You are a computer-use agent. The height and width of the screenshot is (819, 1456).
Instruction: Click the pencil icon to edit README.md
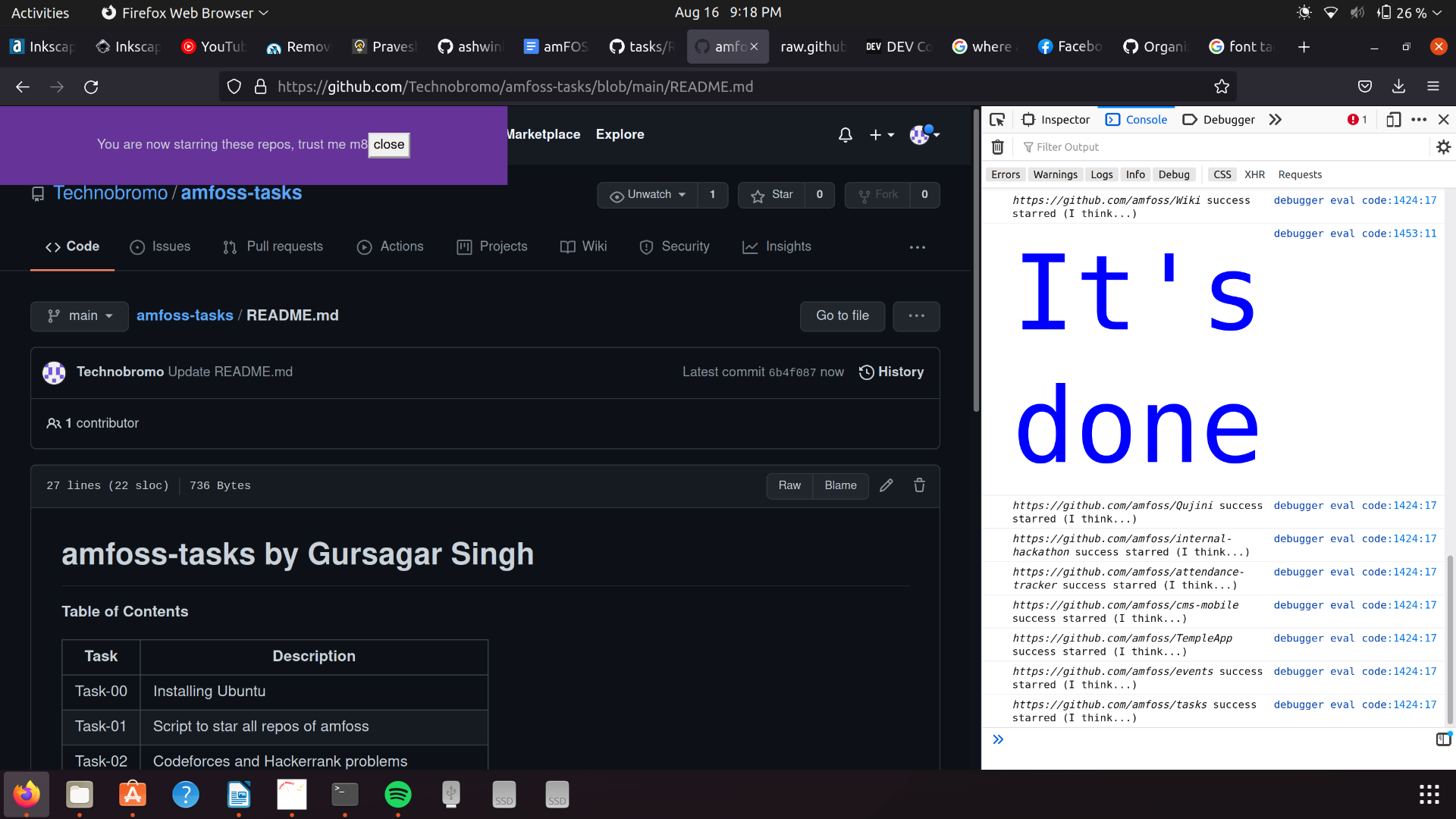(x=886, y=485)
